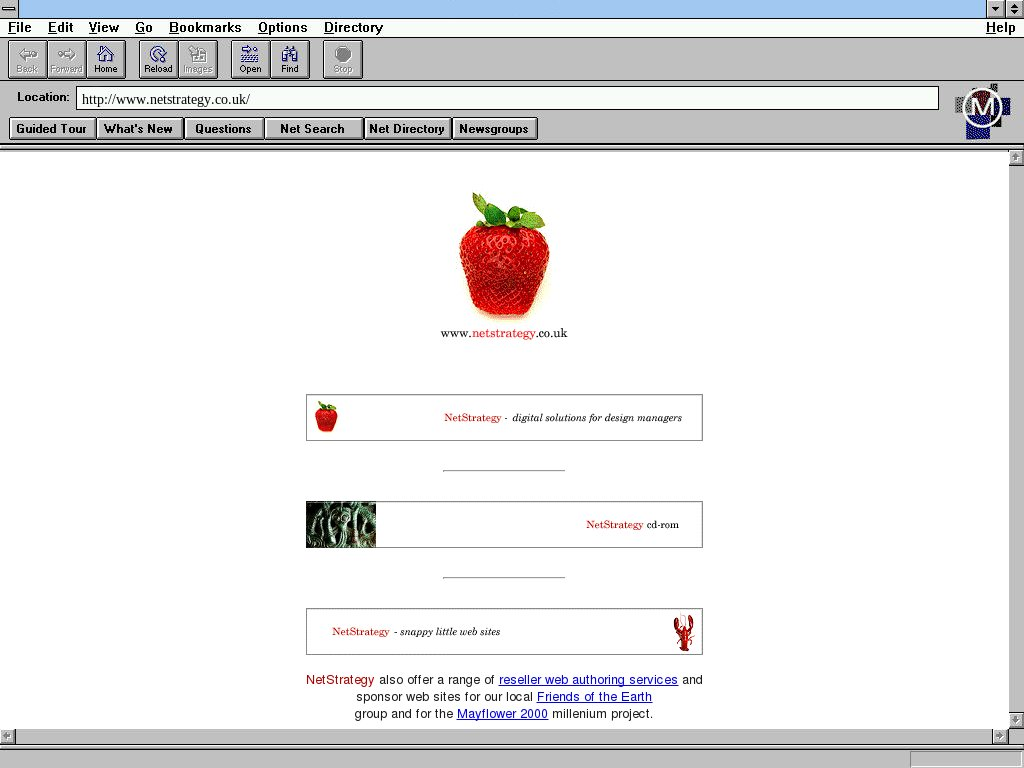Viewport: 1024px width, 768px height.
Task: Click the Home toolbar icon
Action: (x=106, y=59)
